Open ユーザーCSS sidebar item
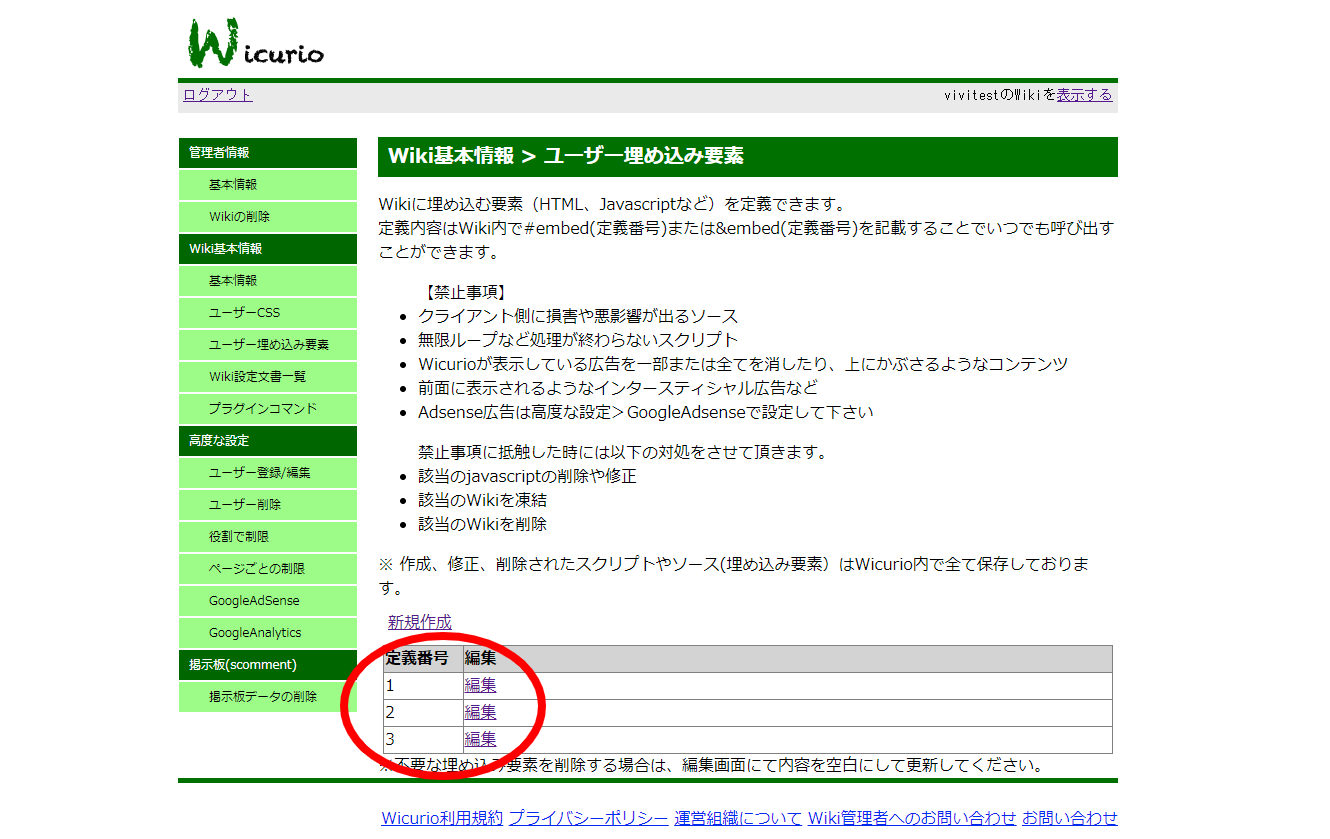 point(244,313)
